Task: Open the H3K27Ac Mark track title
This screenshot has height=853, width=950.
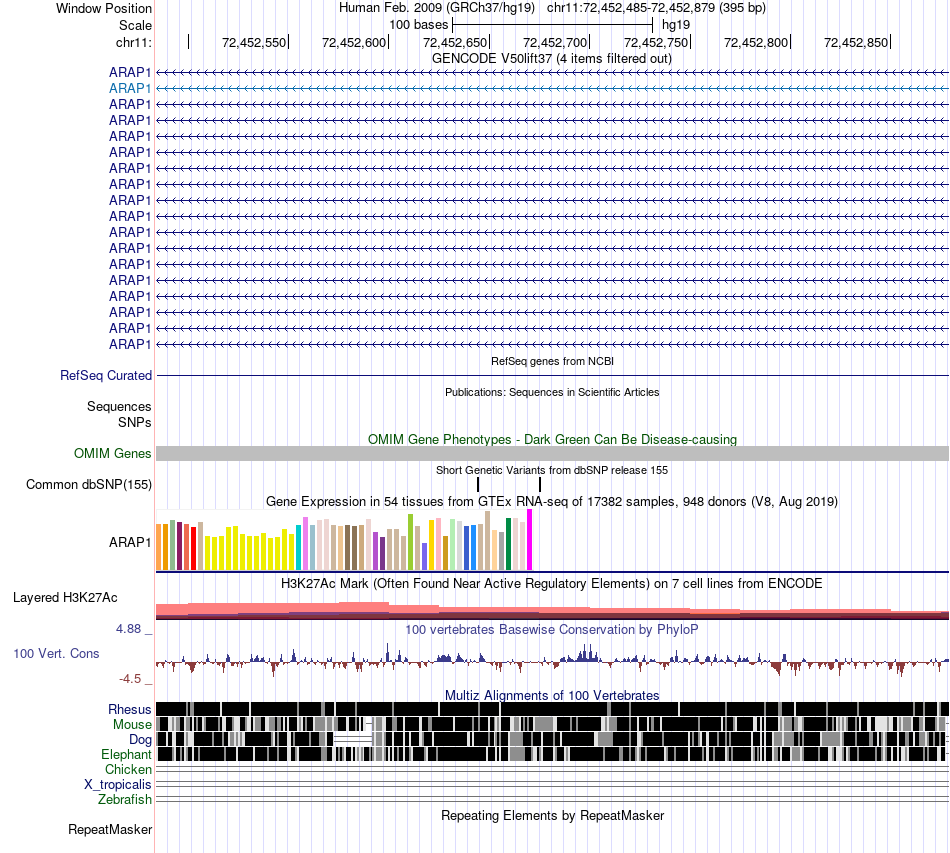Action: point(552,583)
